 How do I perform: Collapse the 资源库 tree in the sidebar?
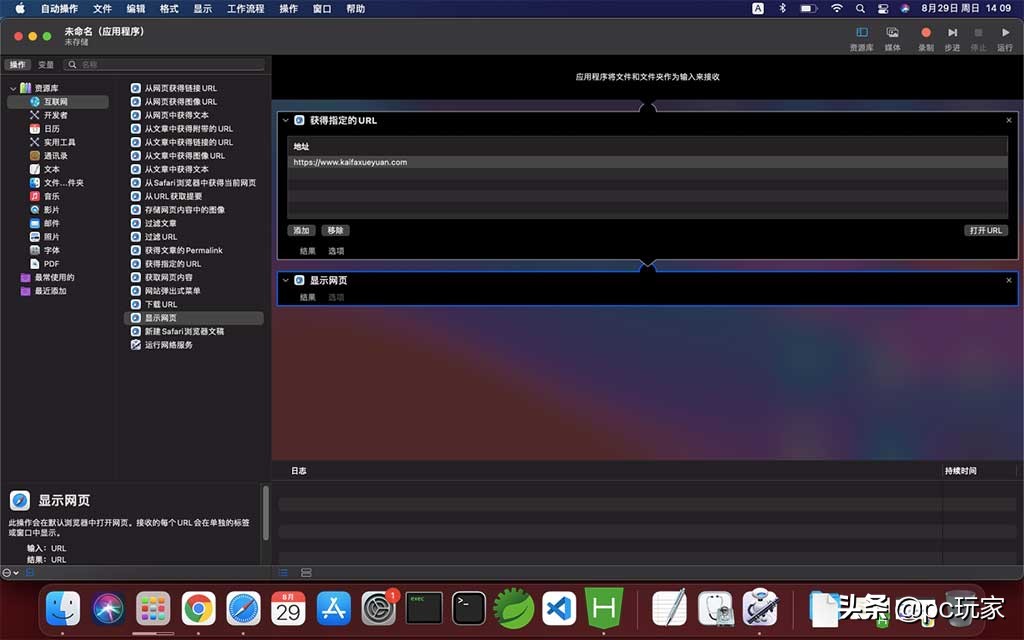click(14, 88)
